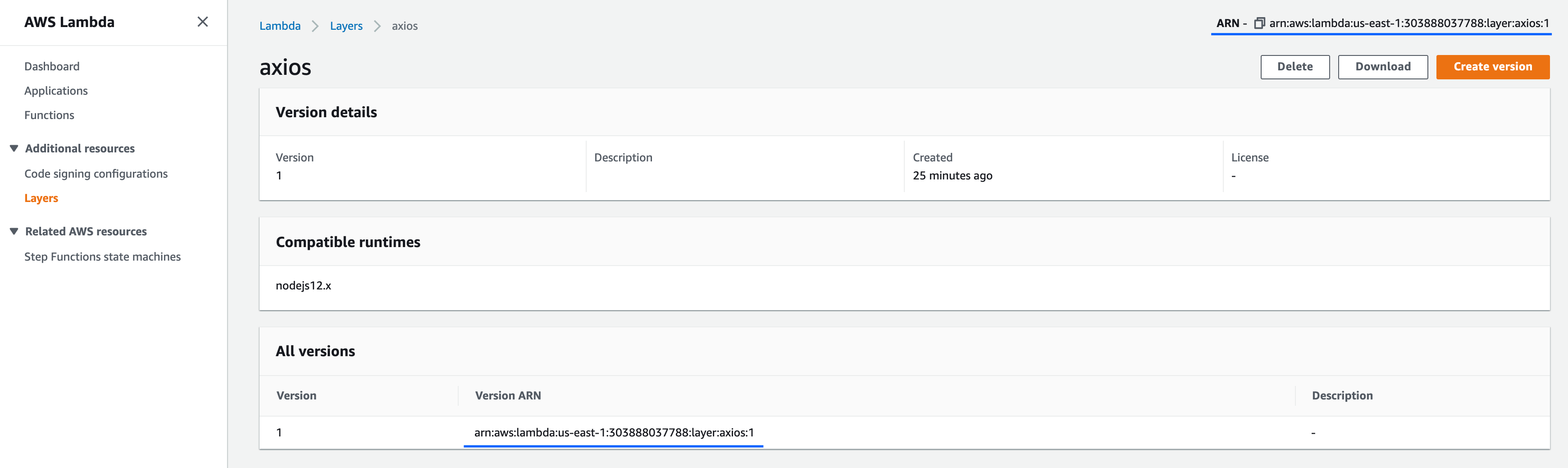Open Step Functions state machines
The image size is (1568, 468).
click(102, 256)
